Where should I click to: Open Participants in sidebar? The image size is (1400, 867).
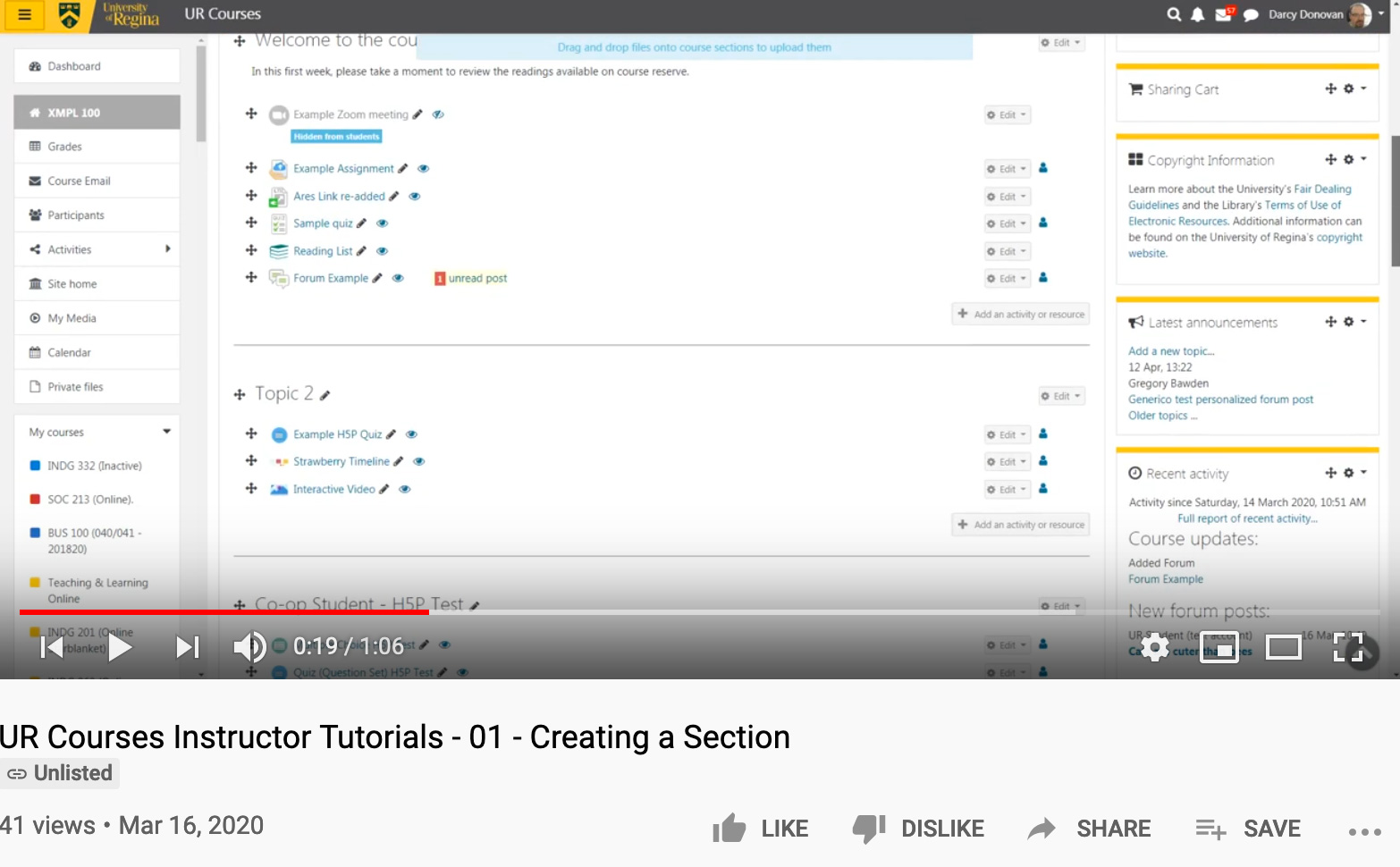click(x=97, y=215)
